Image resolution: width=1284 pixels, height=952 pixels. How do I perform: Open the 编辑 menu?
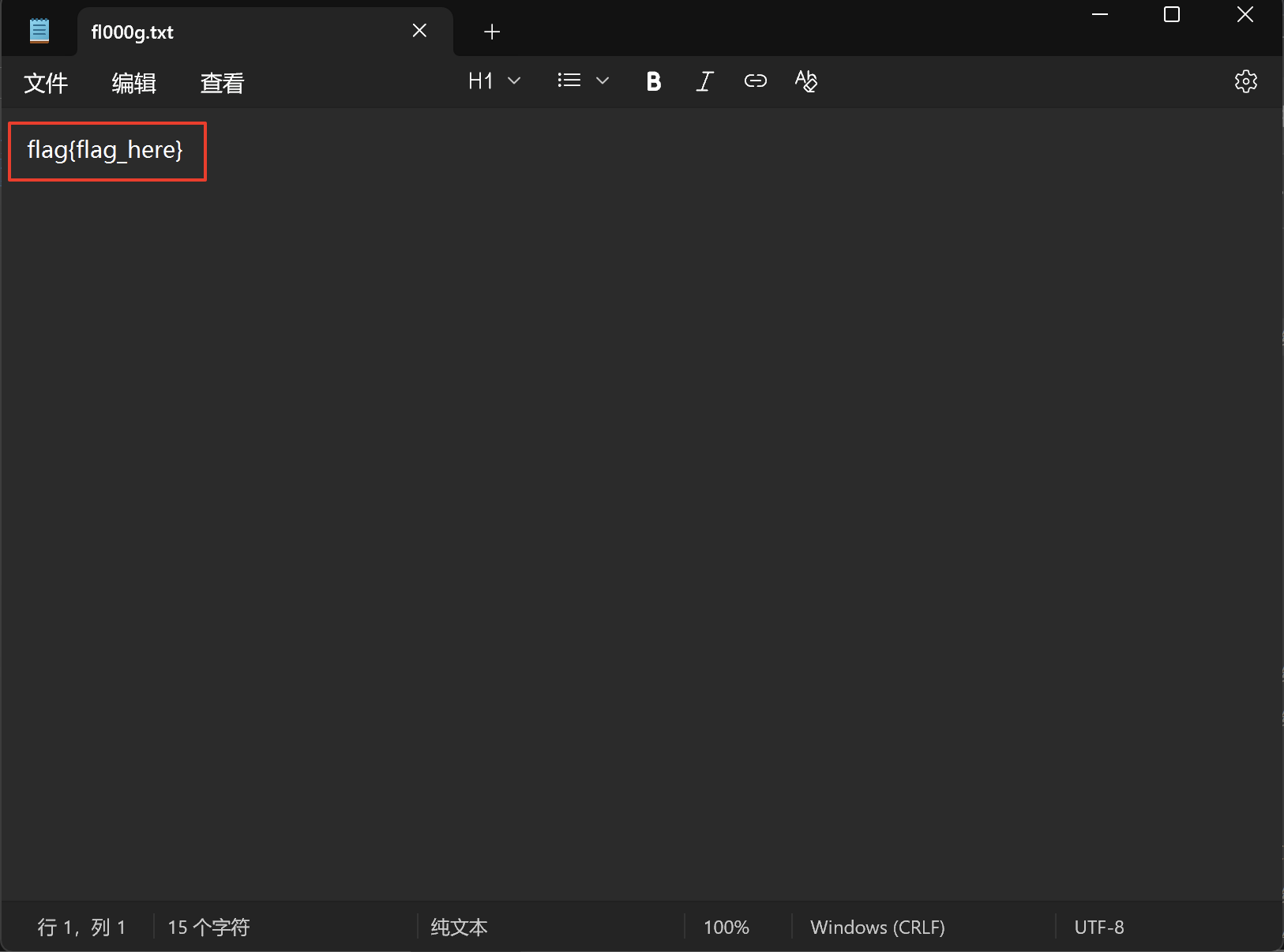pos(134,83)
